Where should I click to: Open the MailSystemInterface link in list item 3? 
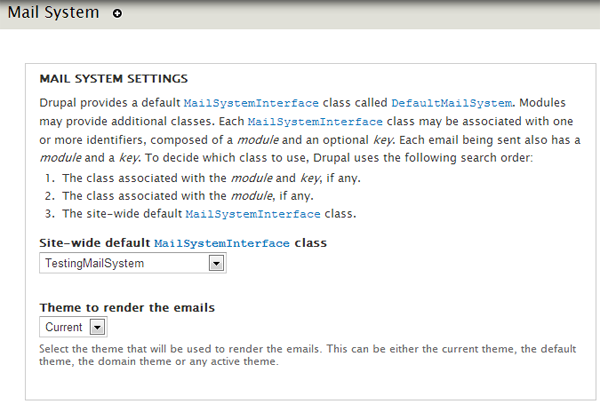tap(253, 214)
